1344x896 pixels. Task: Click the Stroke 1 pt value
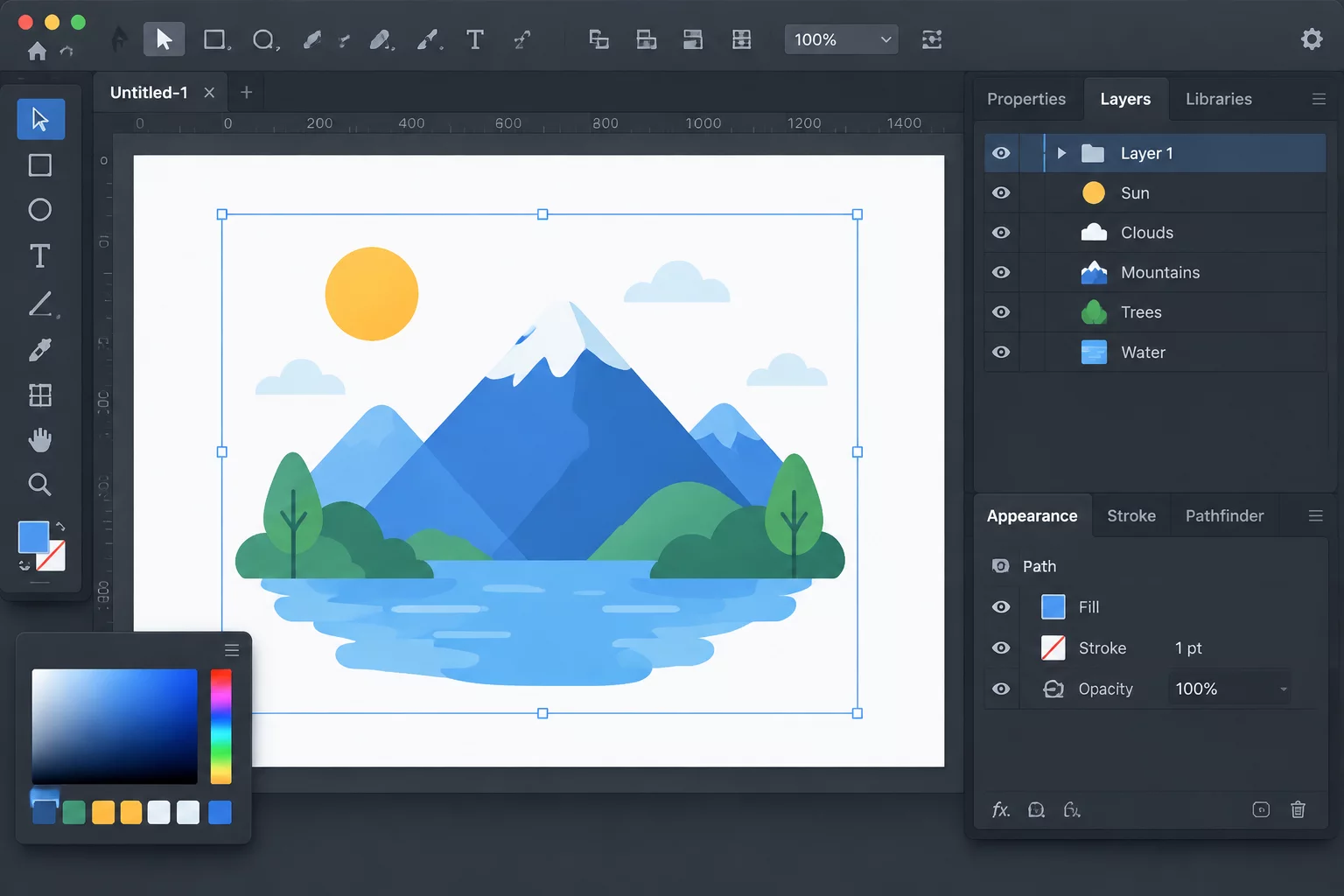click(1188, 647)
